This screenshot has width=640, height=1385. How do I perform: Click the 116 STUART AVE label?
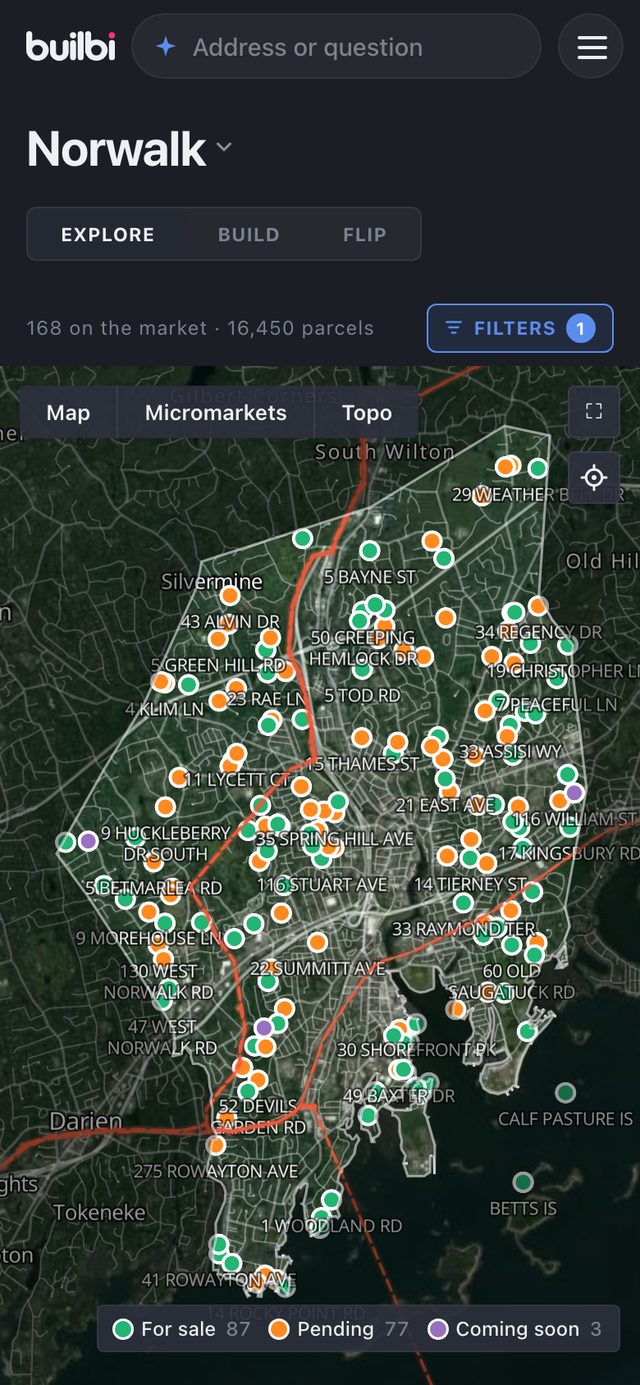pos(322,885)
